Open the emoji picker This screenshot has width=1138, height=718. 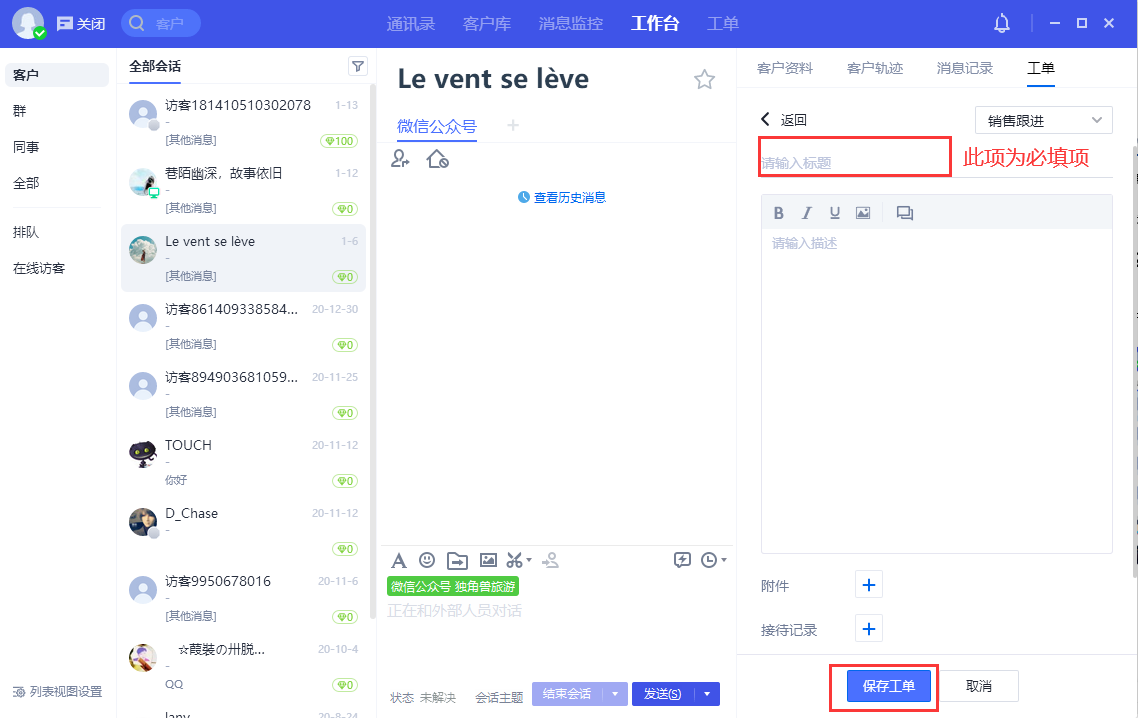click(x=427, y=560)
